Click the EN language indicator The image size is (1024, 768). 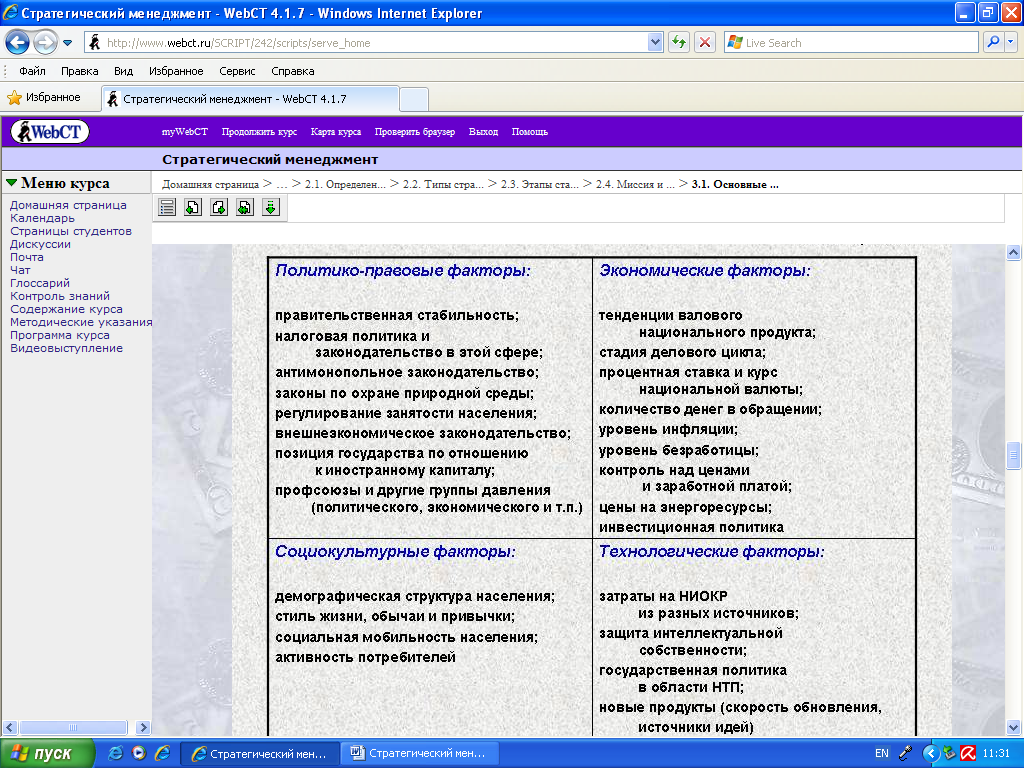pos(882,753)
